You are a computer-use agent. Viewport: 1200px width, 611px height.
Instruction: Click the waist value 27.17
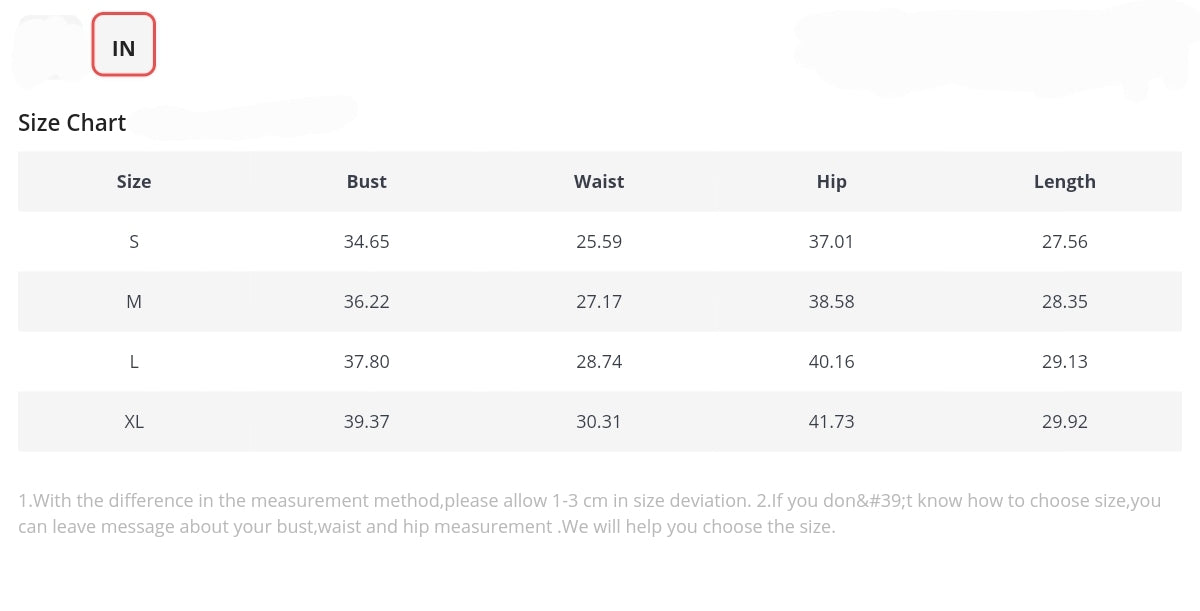(x=599, y=302)
